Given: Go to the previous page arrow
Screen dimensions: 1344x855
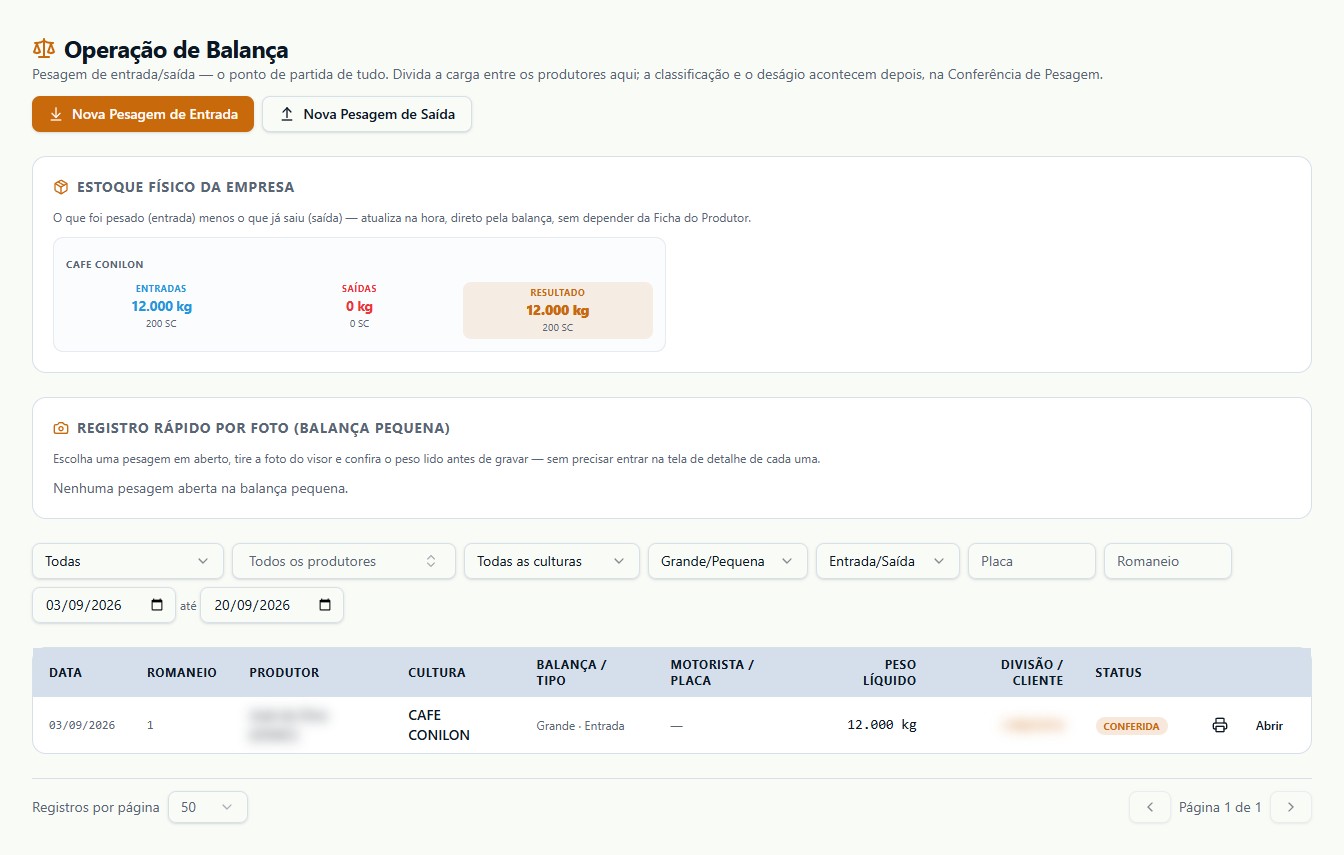Looking at the screenshot, I should tap(1150, 807).
